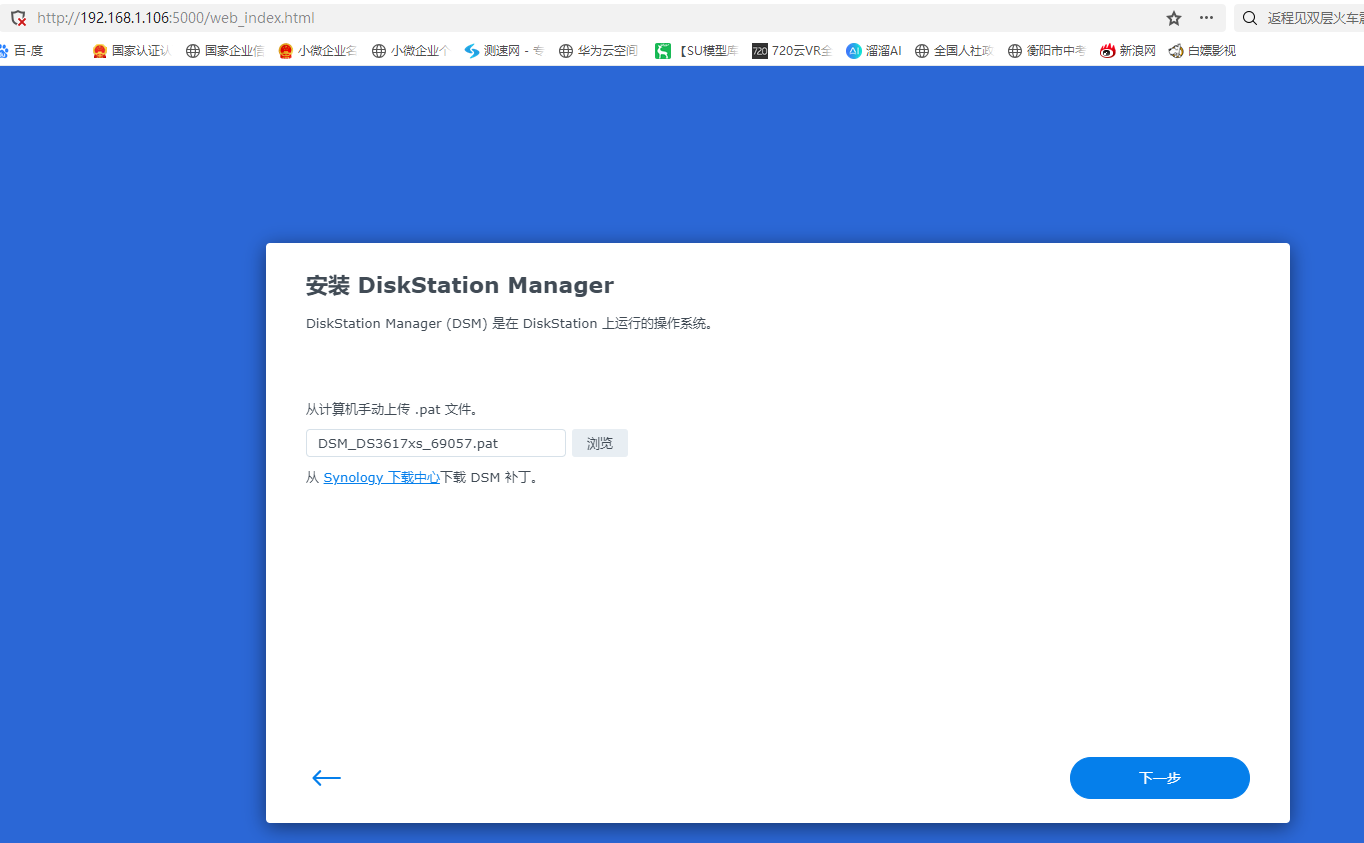1364x843 pixels.
Task: Open the SU模型库 bookmark
Action: point(696,50)
